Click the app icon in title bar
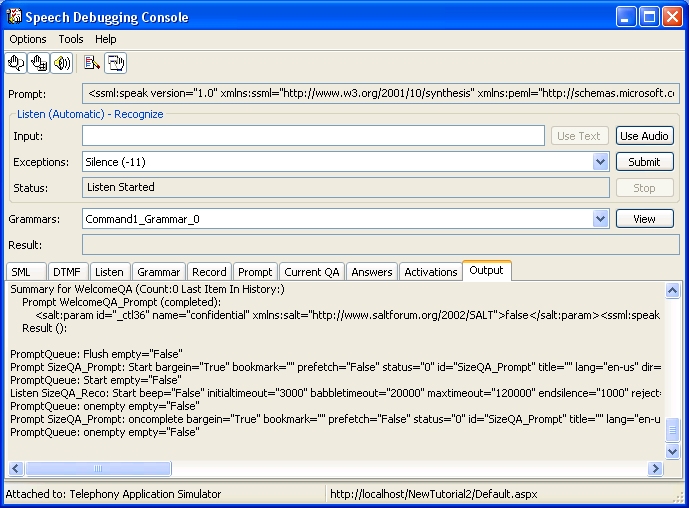The height and width of the screenshot is (508, 689). pos(14,16)
